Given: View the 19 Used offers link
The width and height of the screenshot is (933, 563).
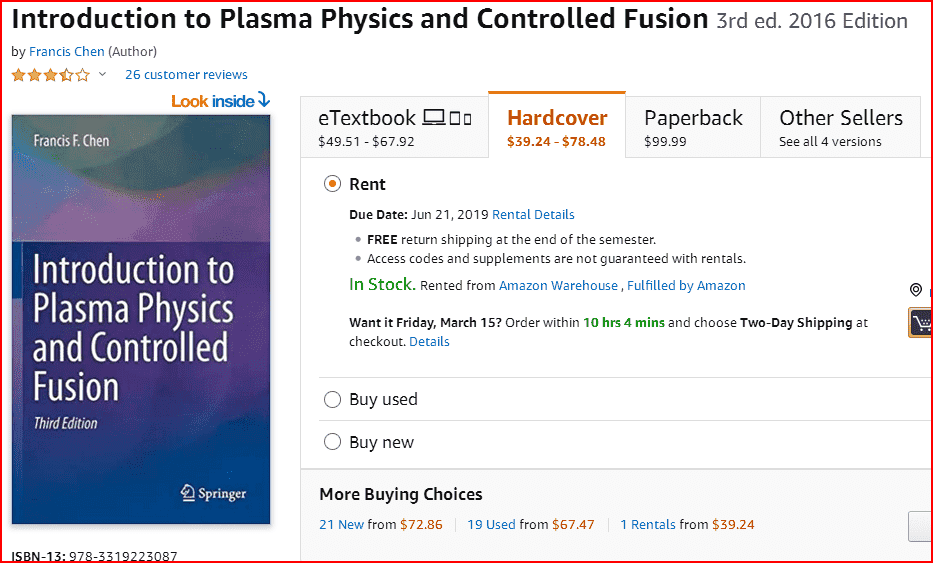Looking at the screenshot, I should click(491, 524).
